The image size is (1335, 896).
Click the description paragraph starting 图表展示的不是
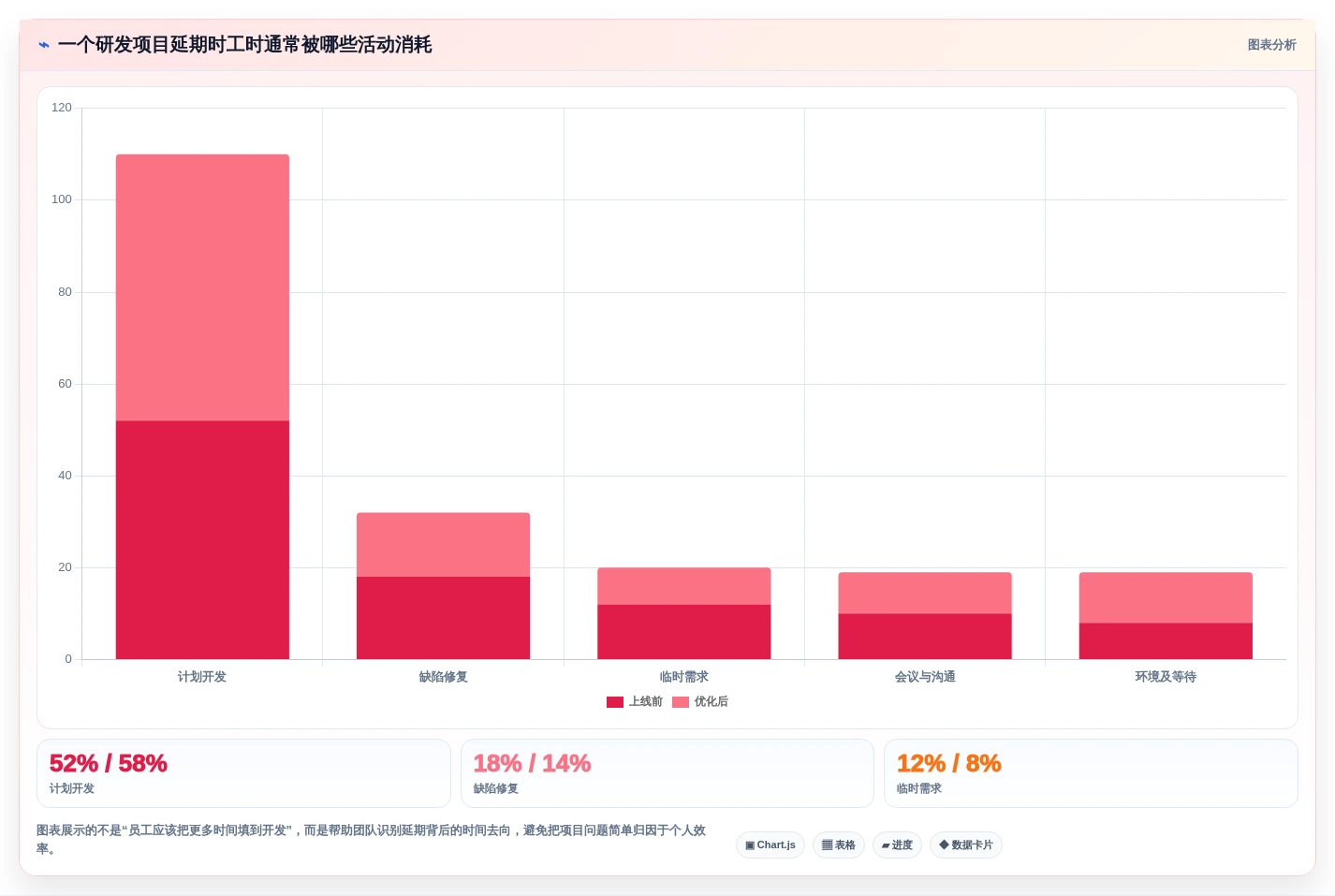tap(372, 840)
